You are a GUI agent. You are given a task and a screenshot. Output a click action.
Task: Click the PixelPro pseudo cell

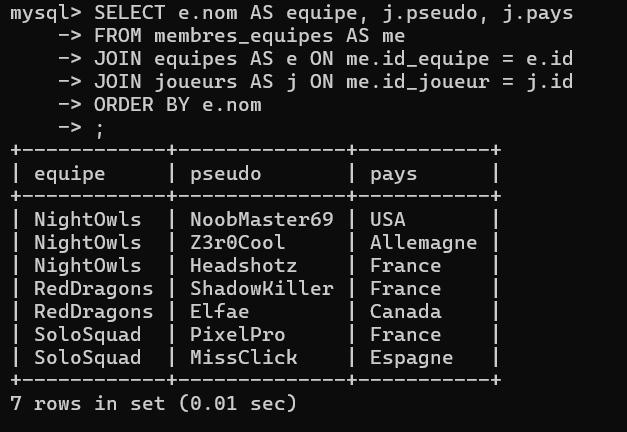coord(238,335)
